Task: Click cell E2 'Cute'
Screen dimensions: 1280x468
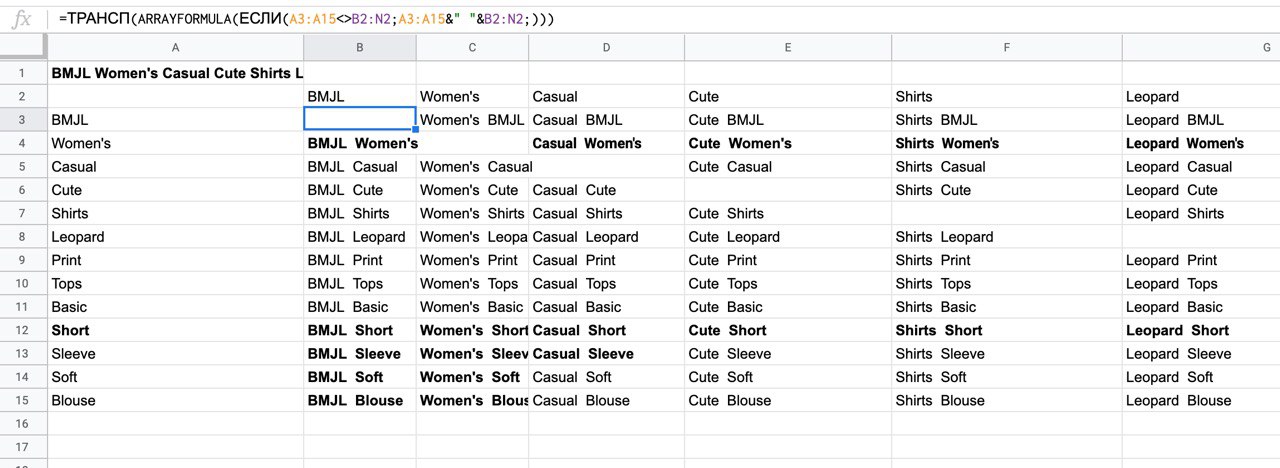Action: pyautogui.click(x=788, y=96)
